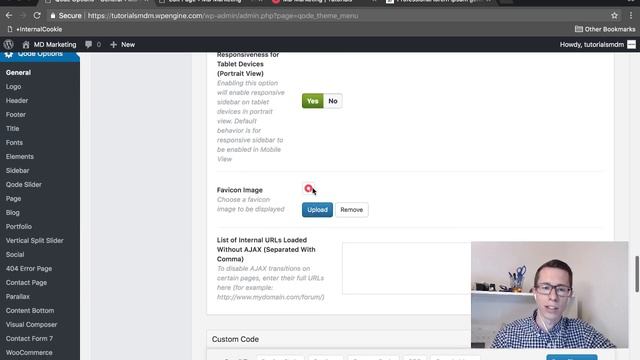Open the Page options section
This screenshot has height=360, width=640.
tap(13, 198)
